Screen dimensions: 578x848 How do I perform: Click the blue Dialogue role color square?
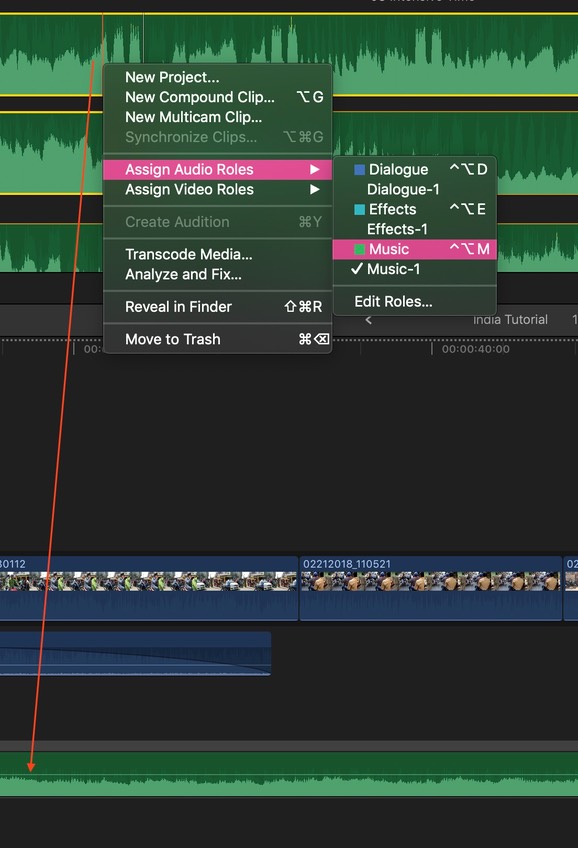point(359,170)
